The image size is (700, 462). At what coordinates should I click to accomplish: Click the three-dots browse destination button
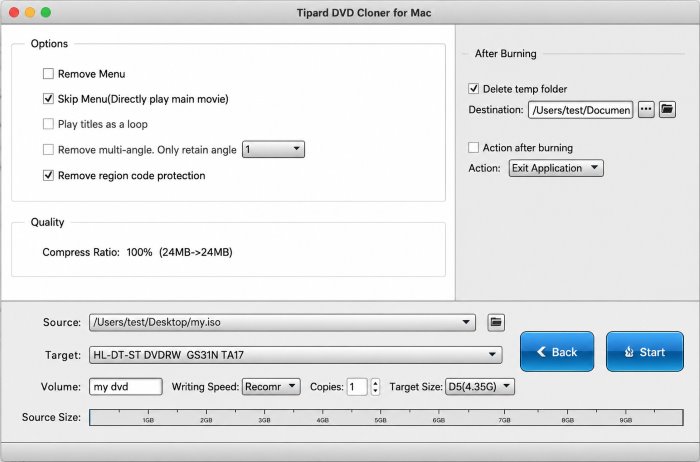[646, 109]
